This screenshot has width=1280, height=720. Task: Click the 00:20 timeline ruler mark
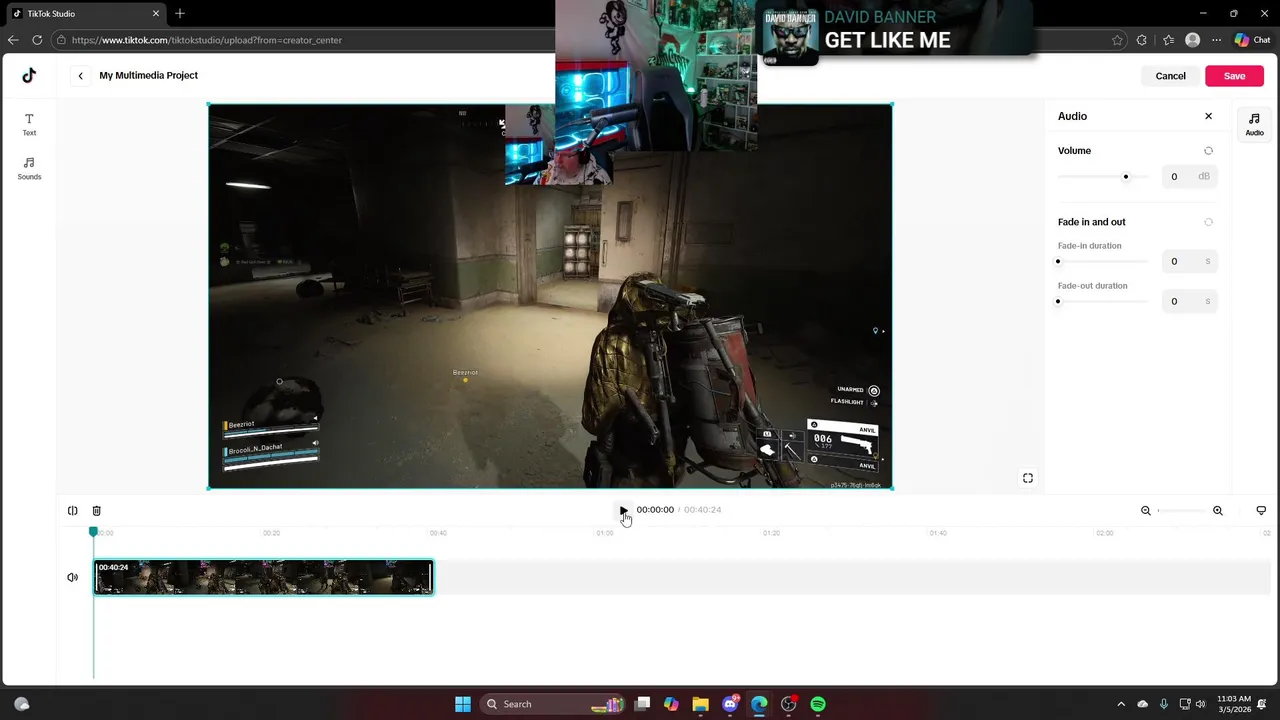271,534
